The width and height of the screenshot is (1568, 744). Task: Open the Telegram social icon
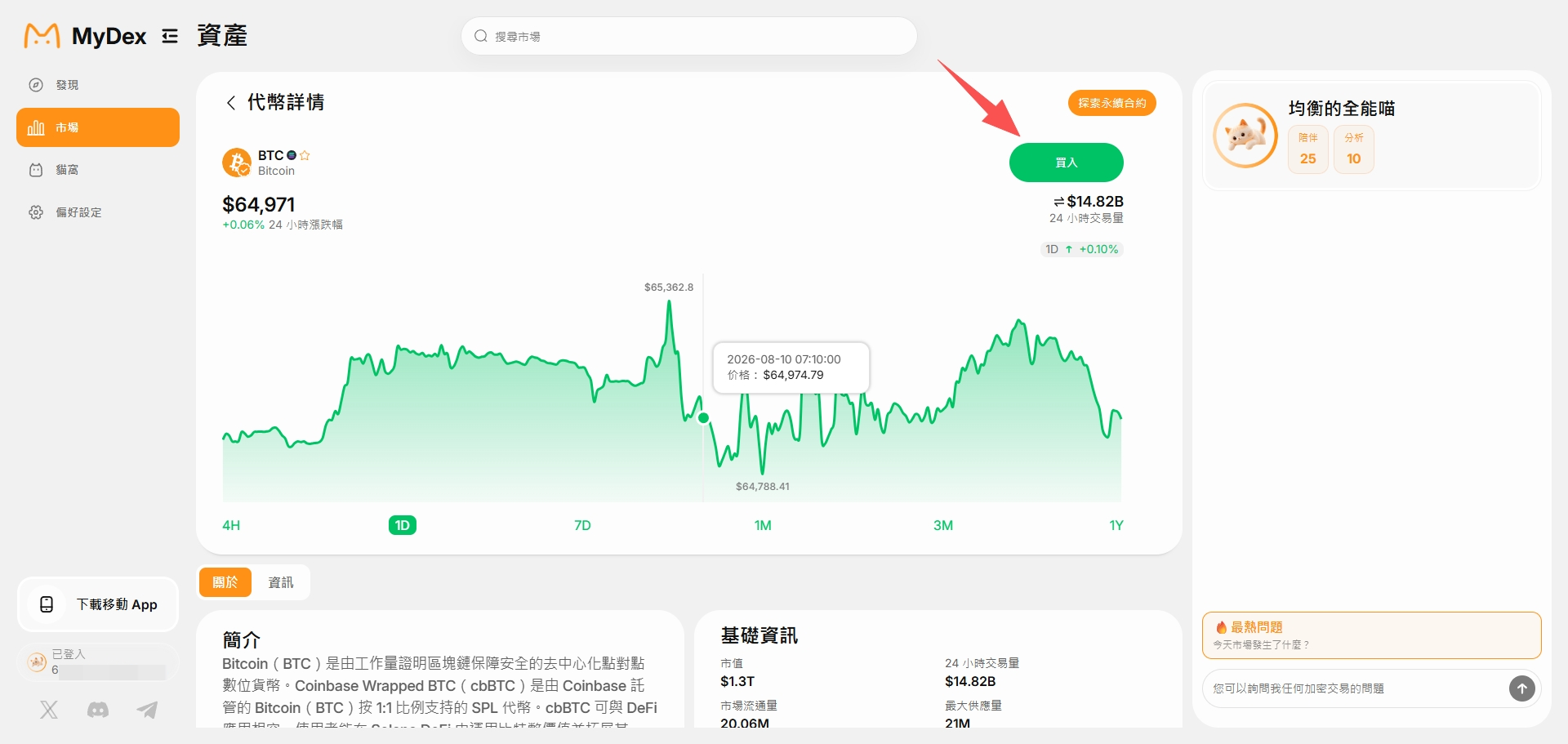147,710
